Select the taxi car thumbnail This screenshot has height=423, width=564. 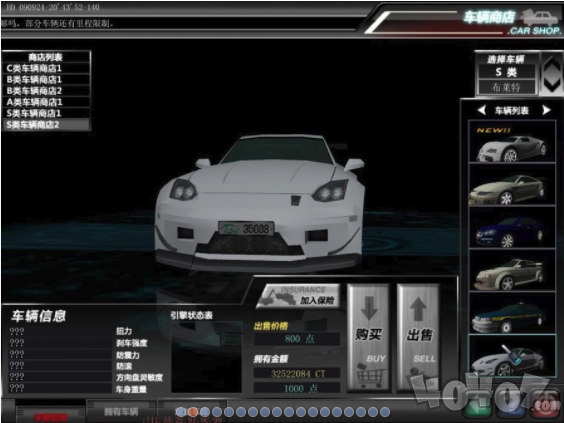coord(512,313)
